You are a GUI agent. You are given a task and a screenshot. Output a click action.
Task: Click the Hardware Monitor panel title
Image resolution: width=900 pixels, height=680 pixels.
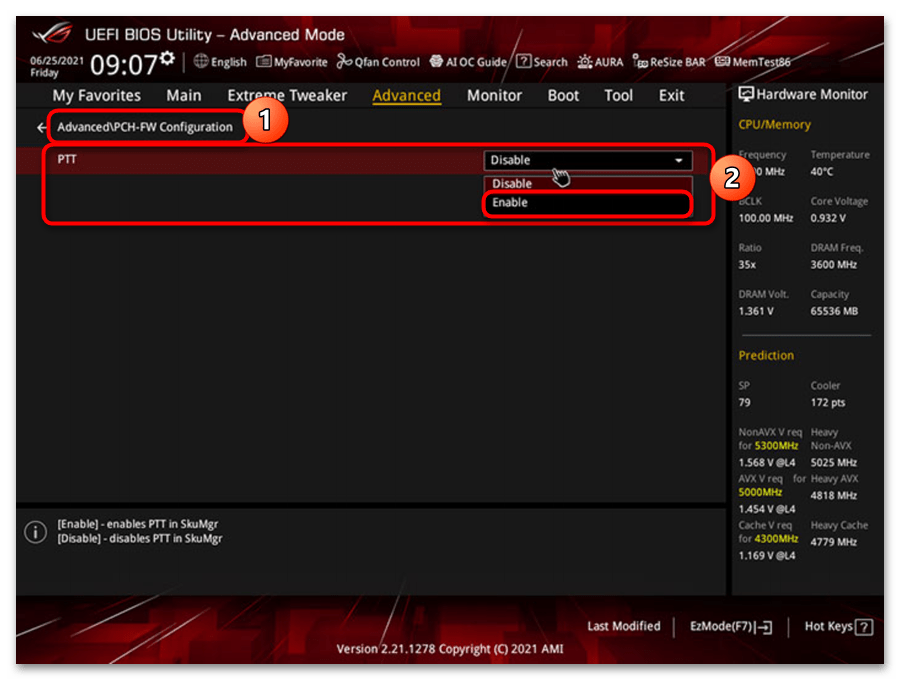[x=812, y=94]
